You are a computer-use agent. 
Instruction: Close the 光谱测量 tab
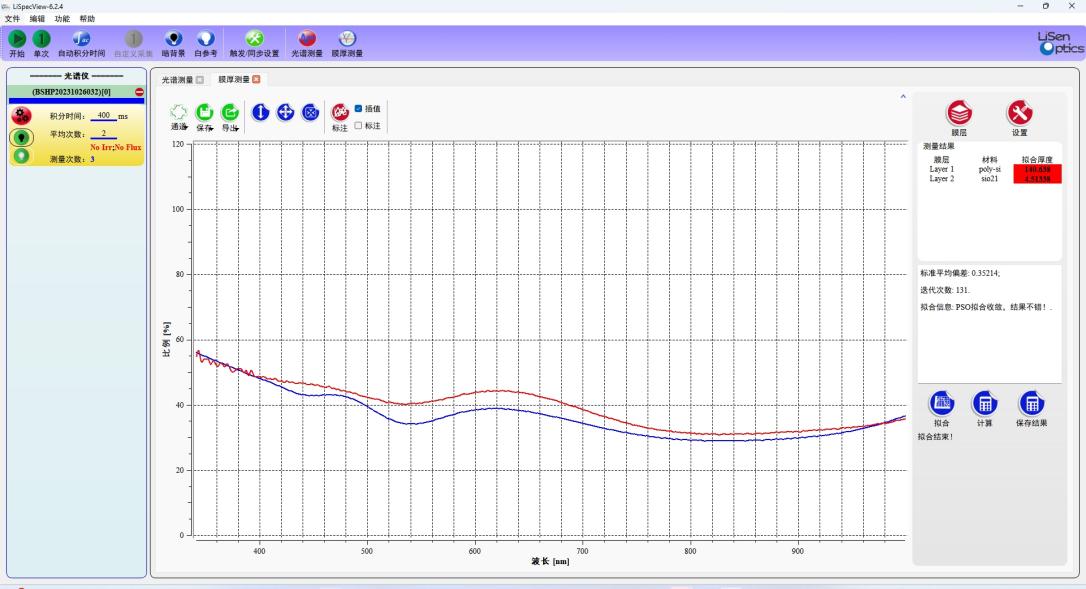[200, 80]
